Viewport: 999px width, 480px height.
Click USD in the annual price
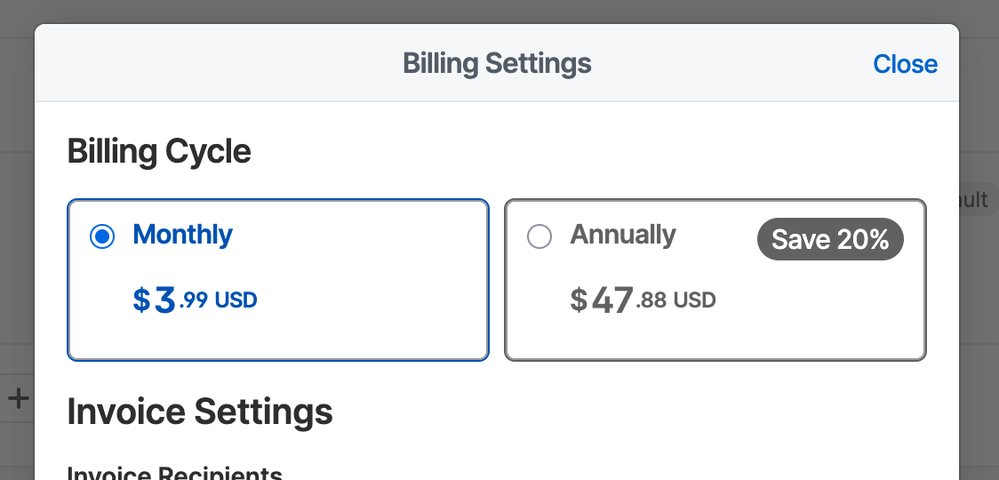(694, 299)
